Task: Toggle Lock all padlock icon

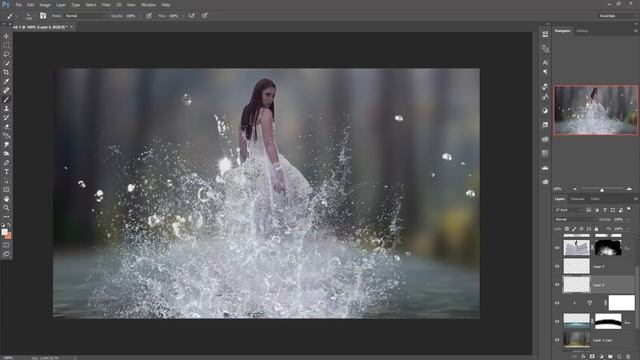Action: pos(596,229)
